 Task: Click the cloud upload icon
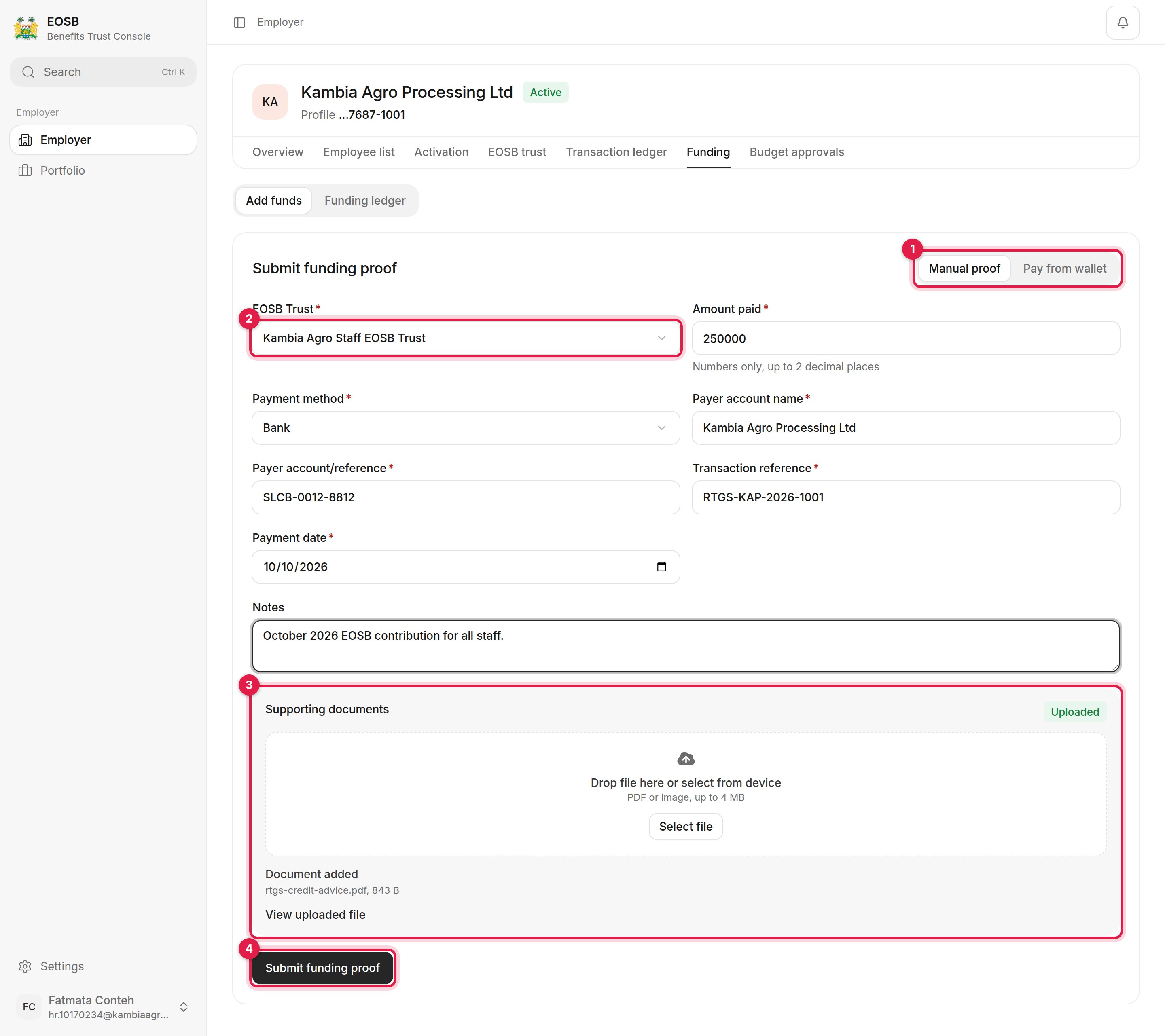pos(686,759)
